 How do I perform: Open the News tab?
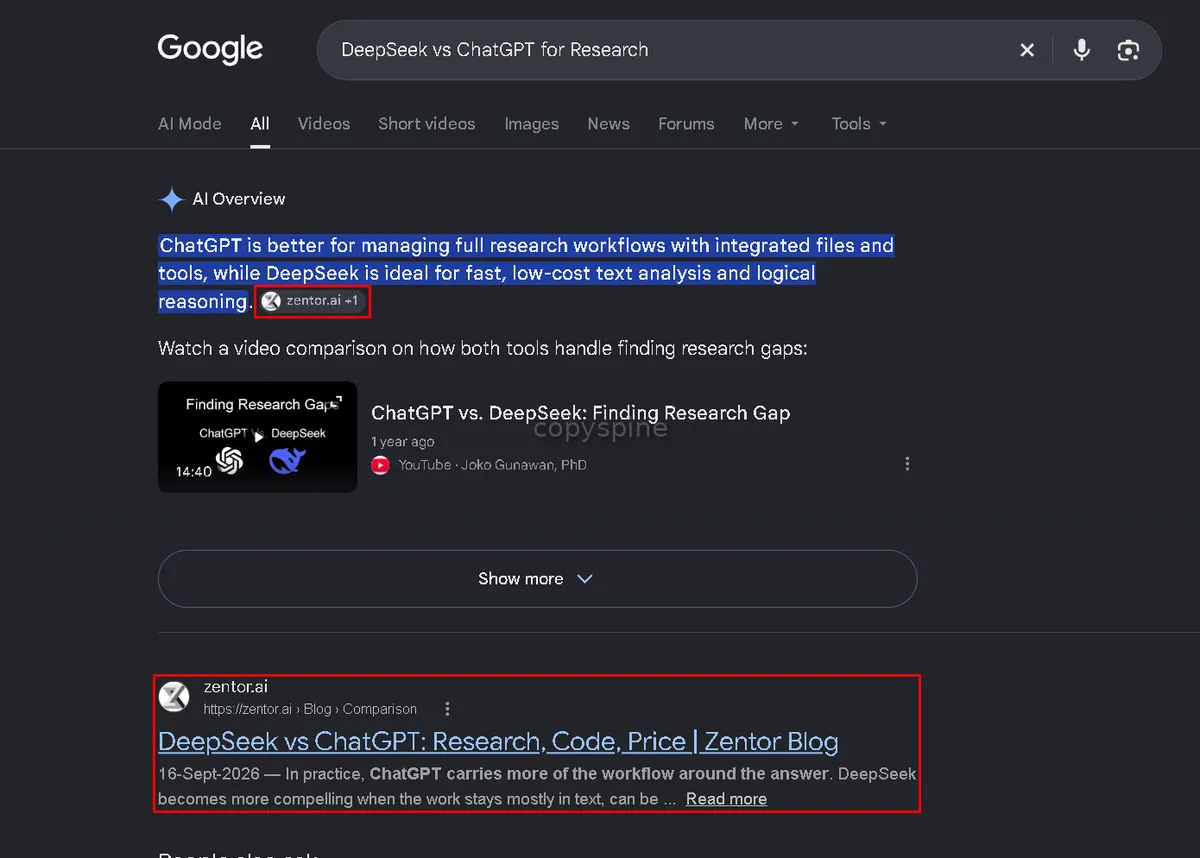tap(609, 124)
